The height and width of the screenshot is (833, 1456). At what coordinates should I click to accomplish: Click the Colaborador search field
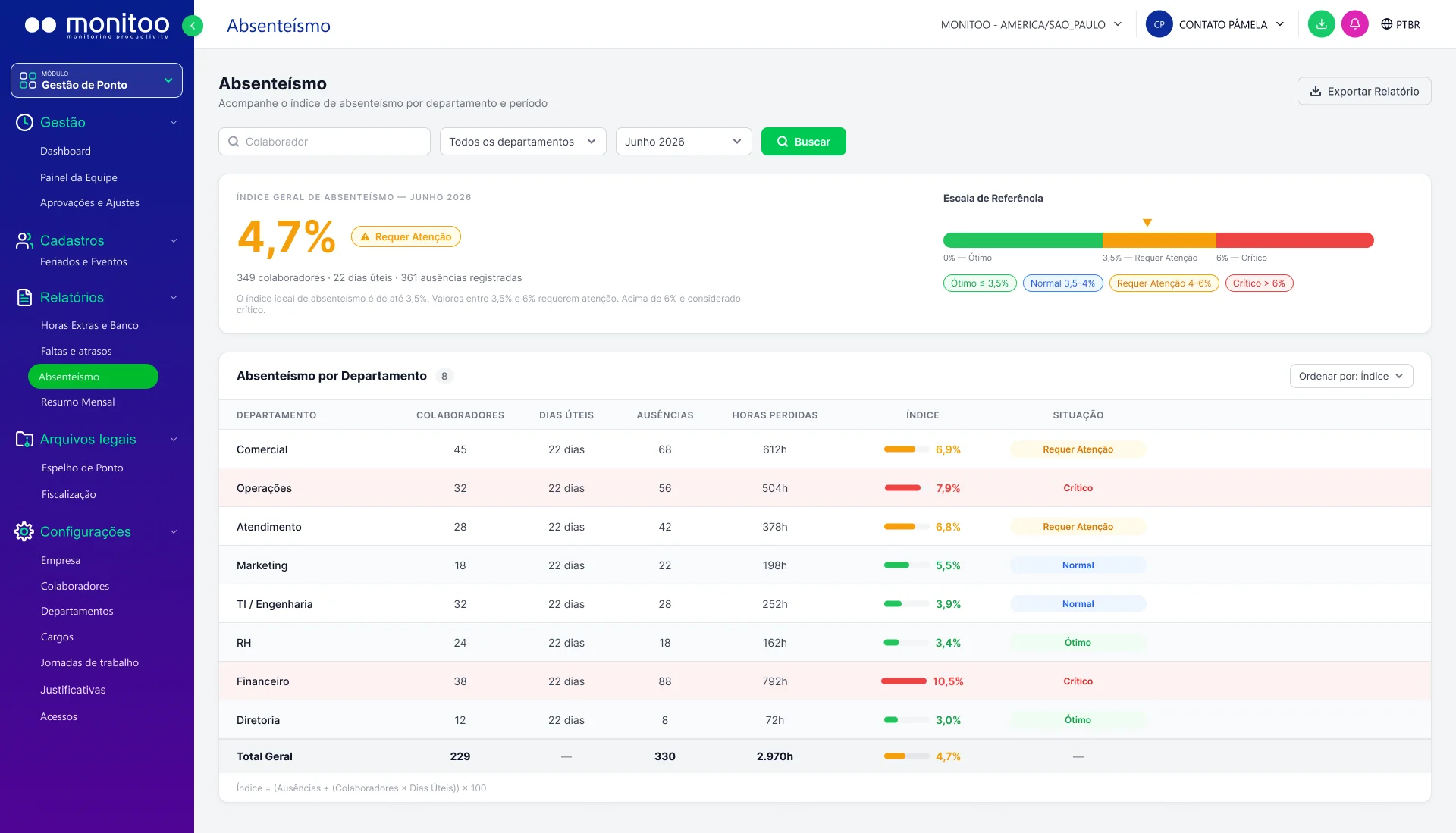tap(324, 142)
